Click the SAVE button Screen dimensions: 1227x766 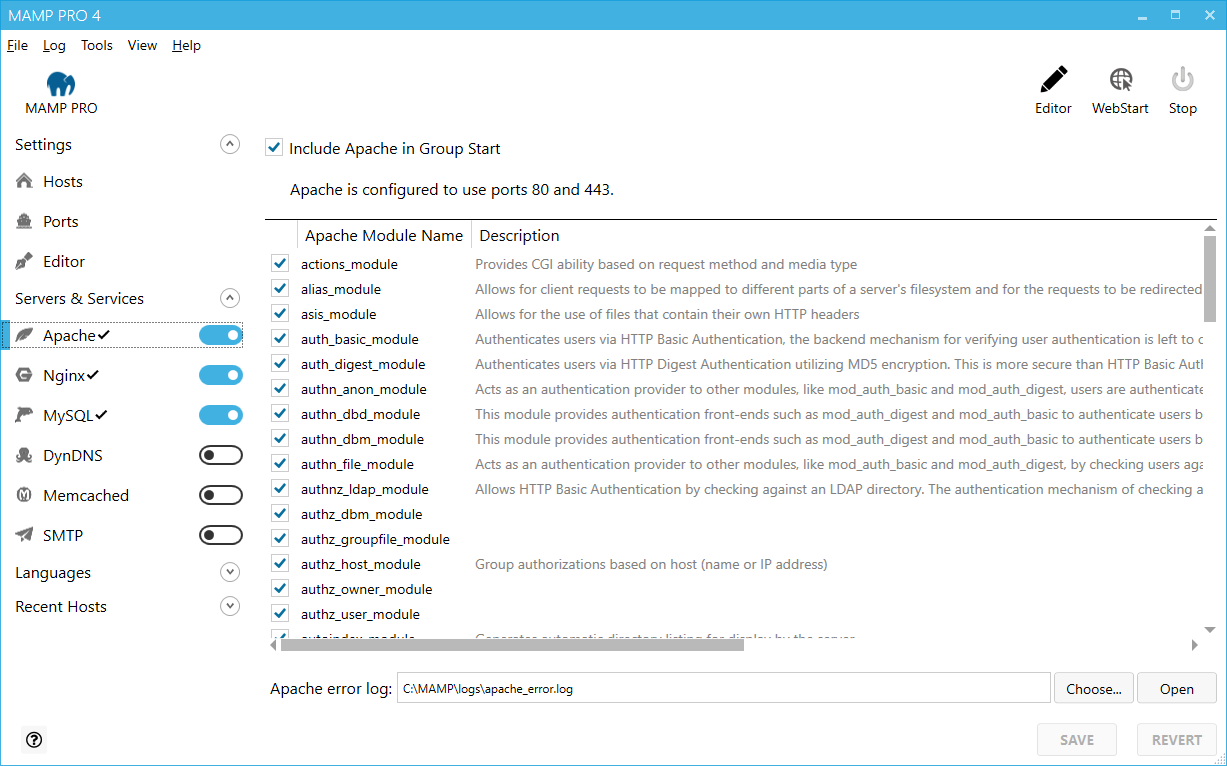[x=1077, y=740]
